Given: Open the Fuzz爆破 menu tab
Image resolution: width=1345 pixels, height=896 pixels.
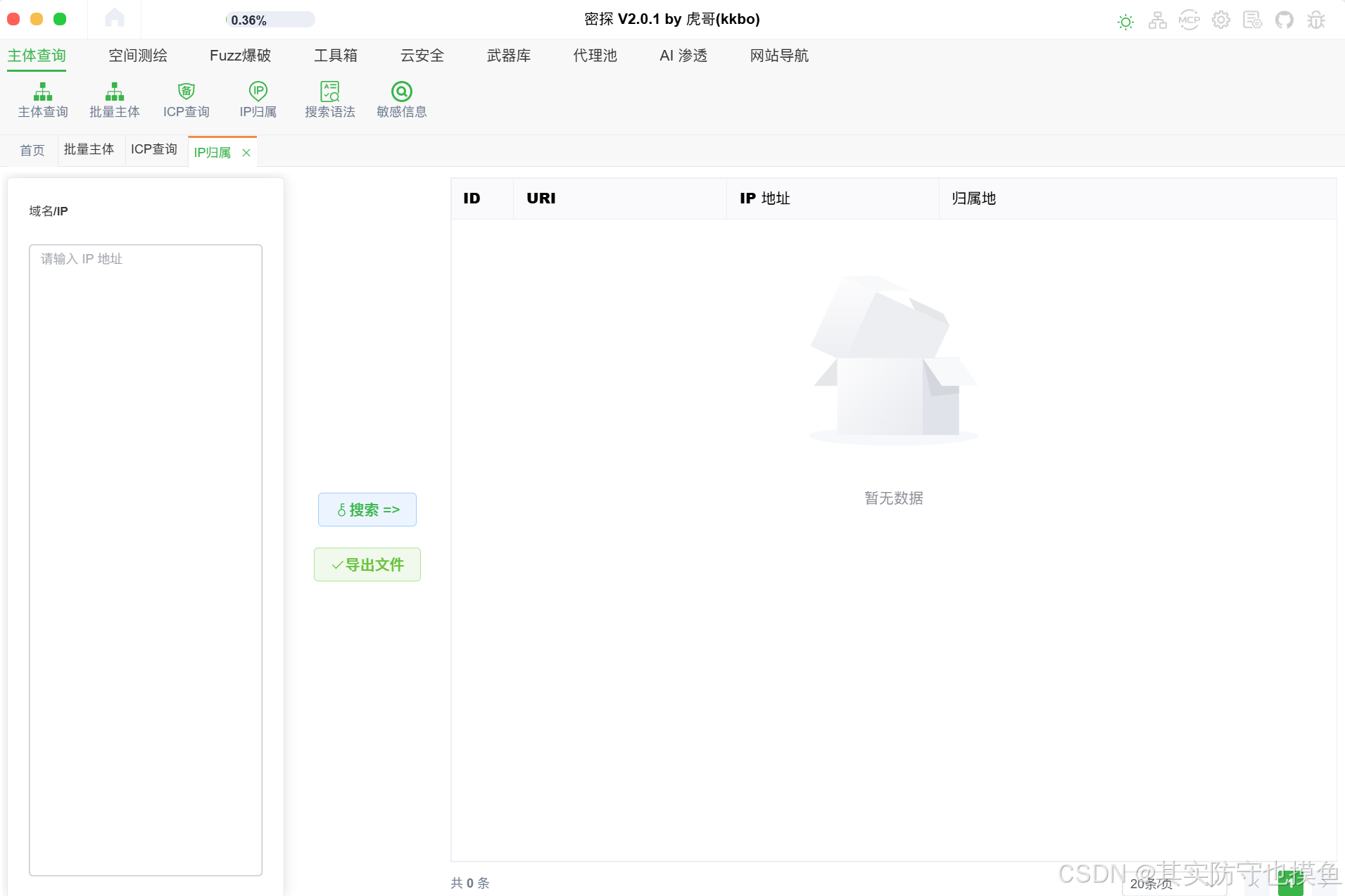Looking at the screenshot, I should point(240,56).
